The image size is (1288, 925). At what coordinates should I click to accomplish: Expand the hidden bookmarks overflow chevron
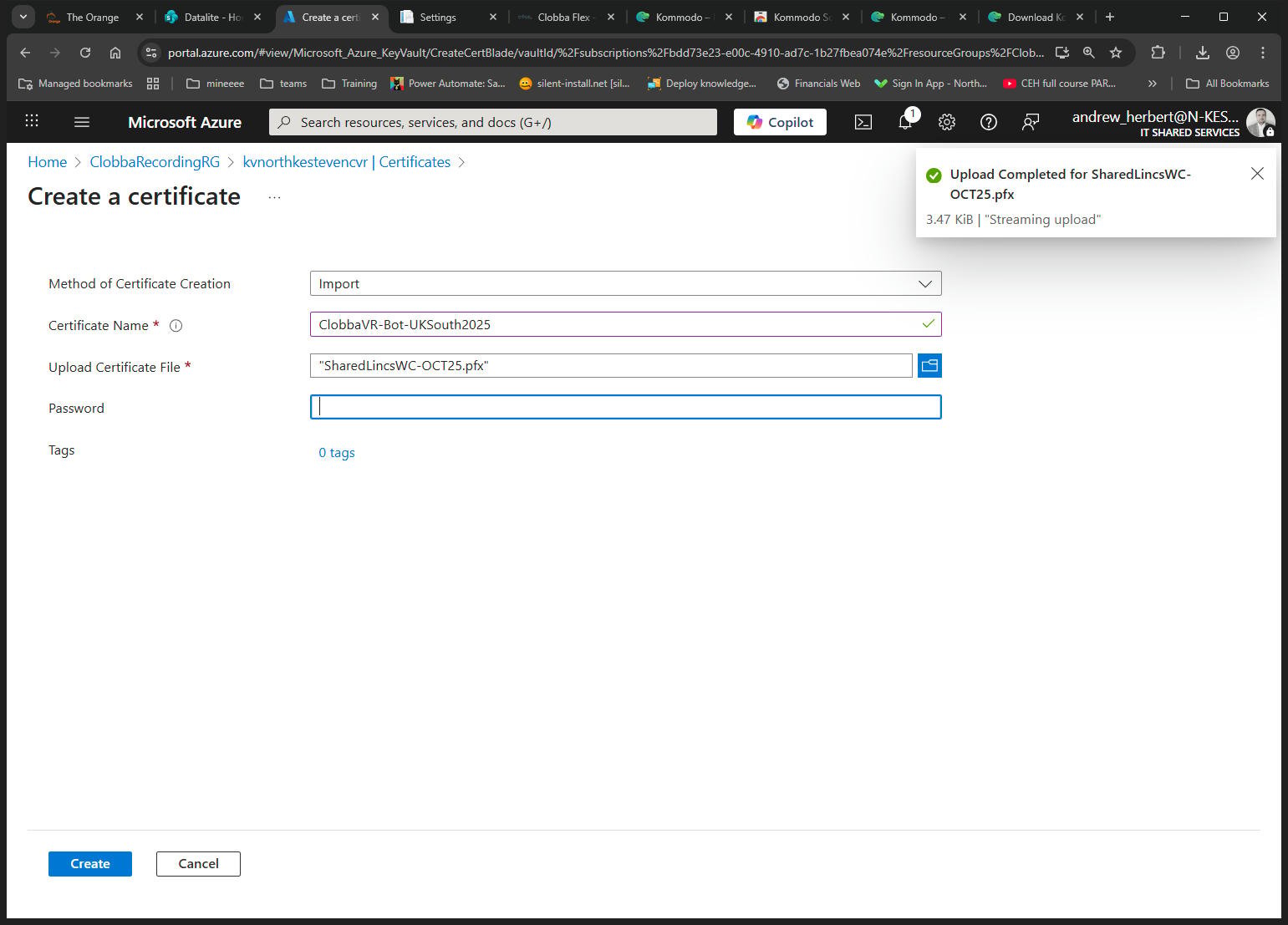coord(1153,84)
